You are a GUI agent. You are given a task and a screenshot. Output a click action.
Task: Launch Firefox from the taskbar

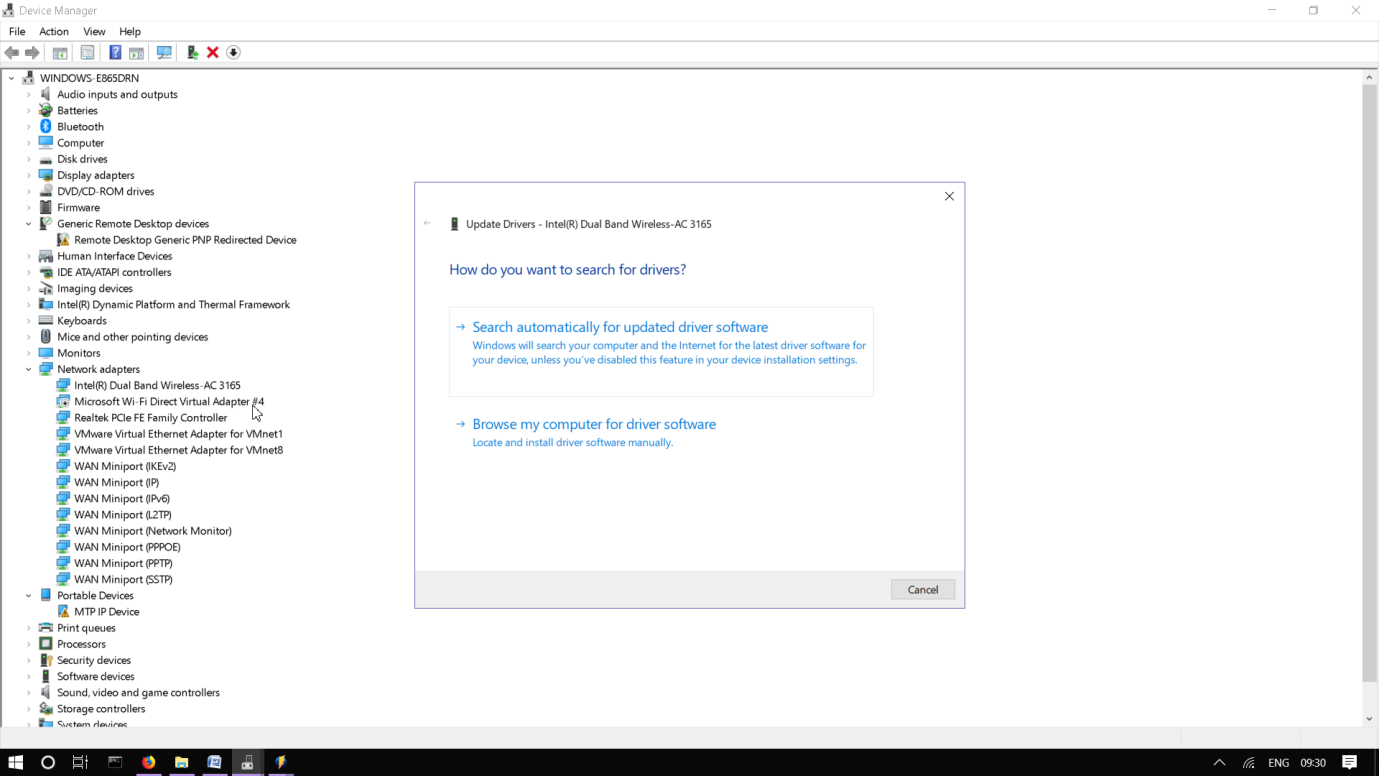coord(148,762)
